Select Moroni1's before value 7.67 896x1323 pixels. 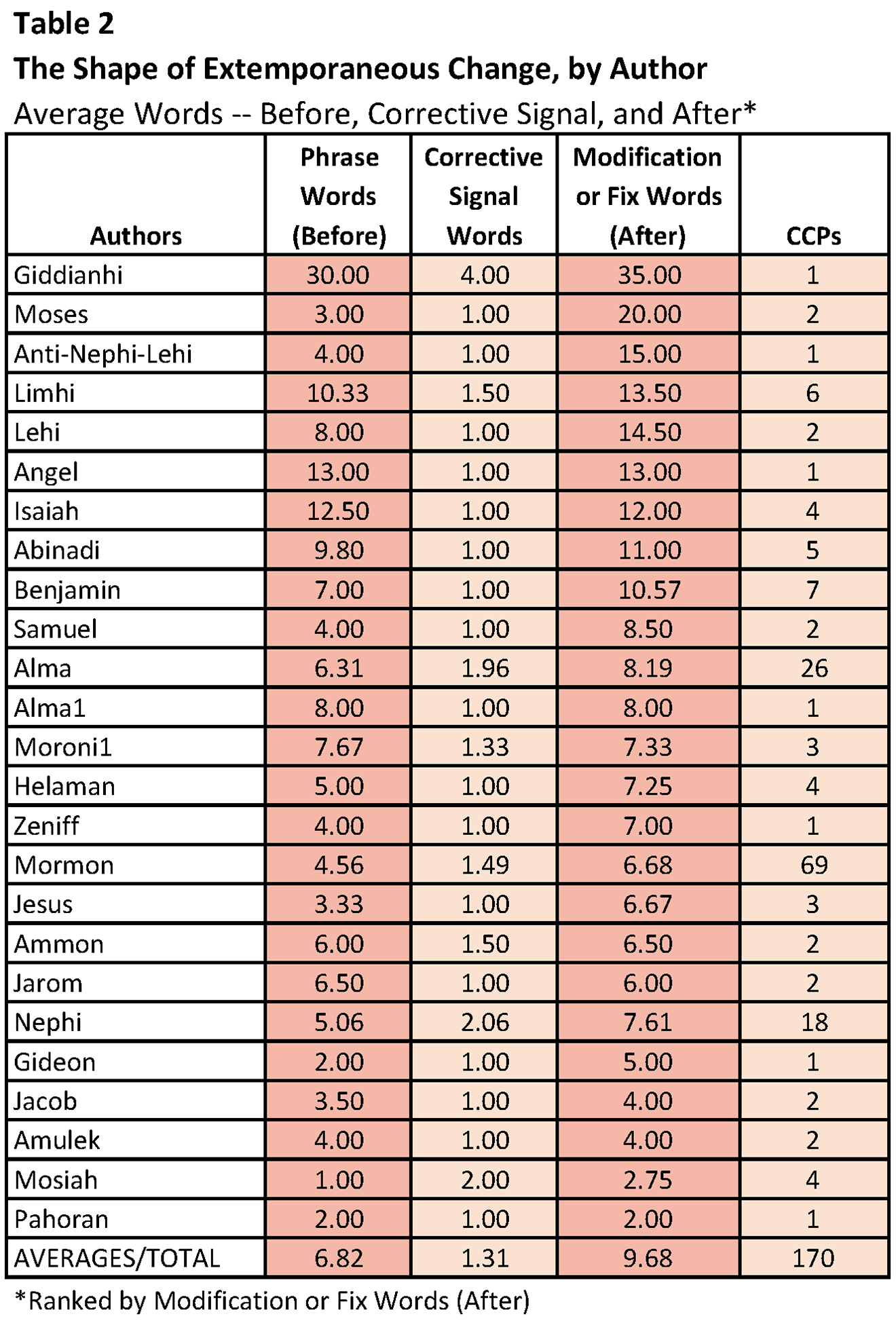[x=338, y=747]
